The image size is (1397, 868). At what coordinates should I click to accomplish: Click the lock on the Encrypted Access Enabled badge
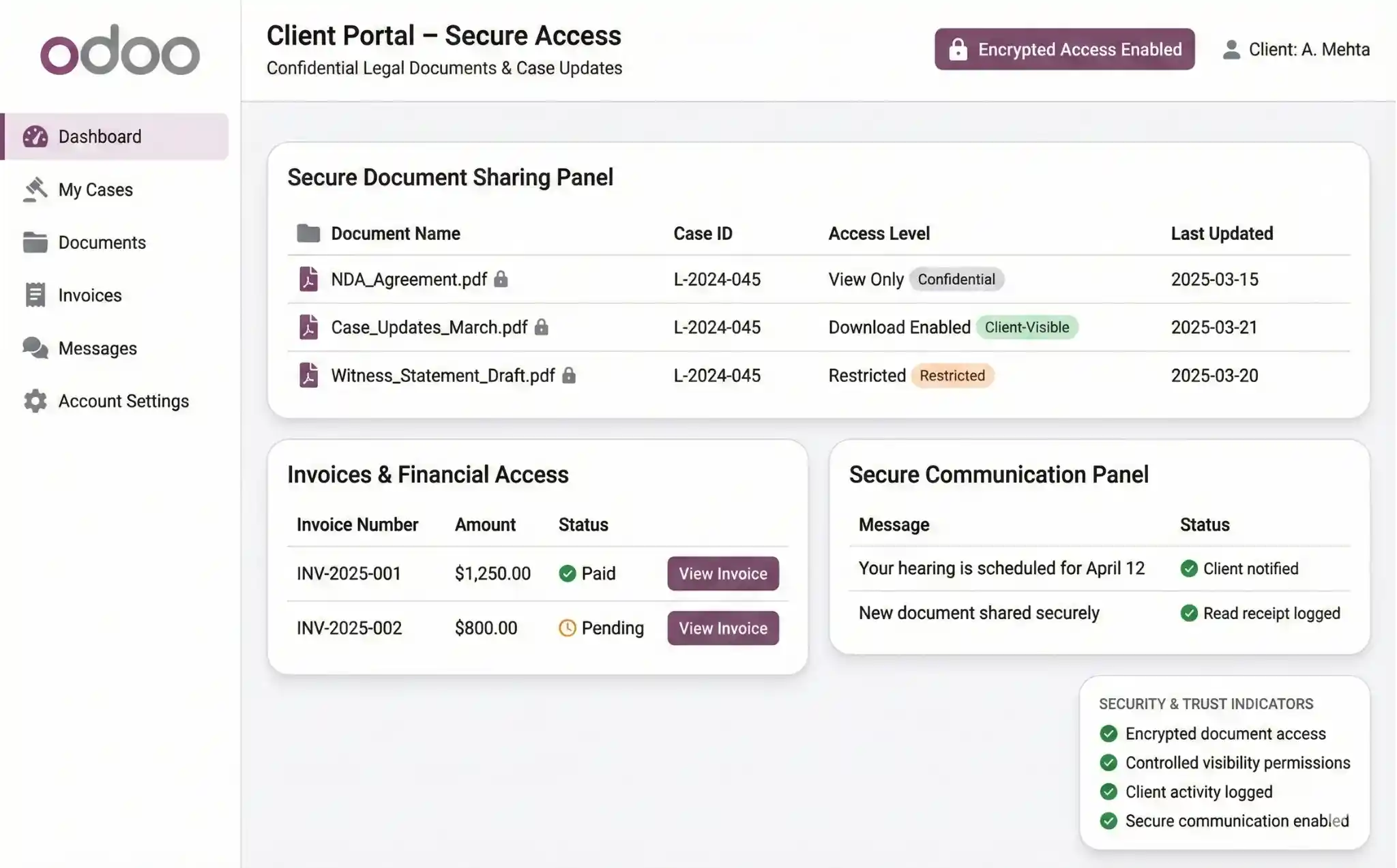click(x=958, y=49)
